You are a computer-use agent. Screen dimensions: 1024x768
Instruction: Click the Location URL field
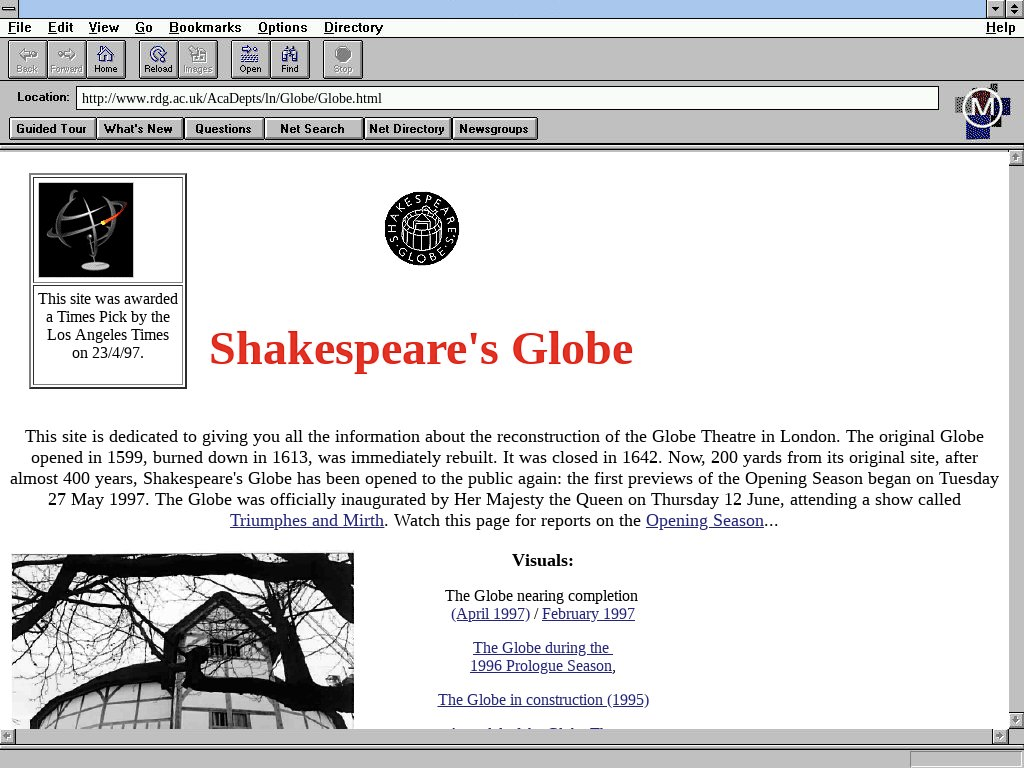pos(506,98)
